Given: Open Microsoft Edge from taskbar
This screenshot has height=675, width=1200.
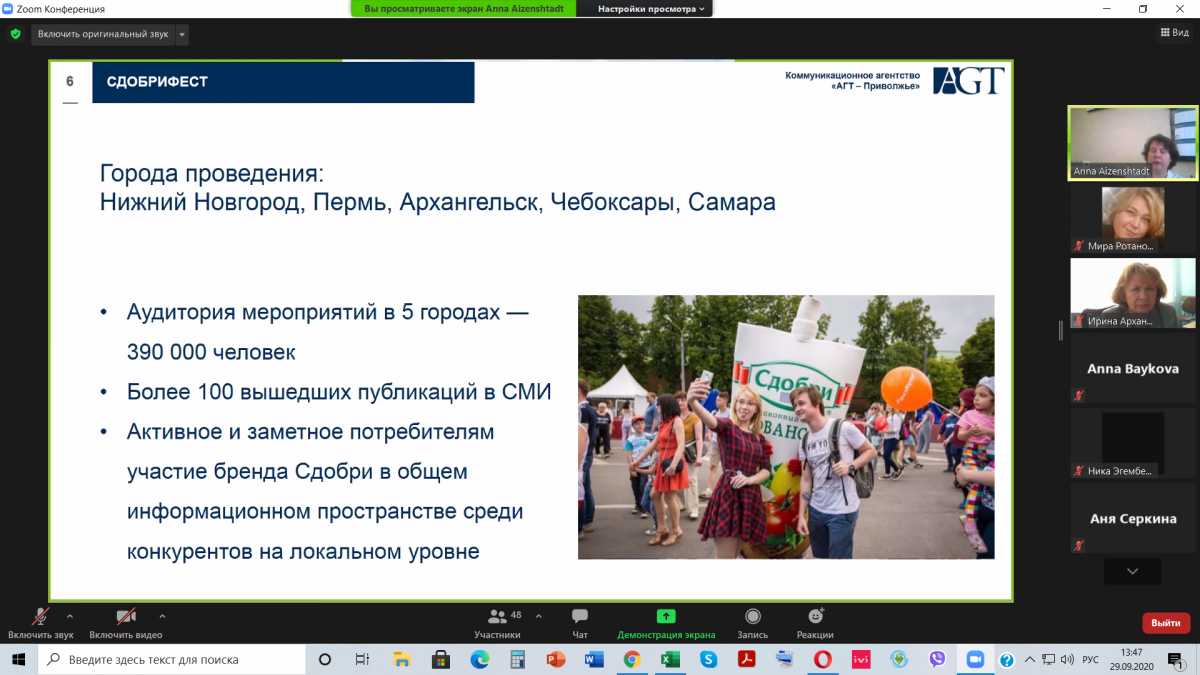Looking at the screenshot, I should (x=479, y=660).
